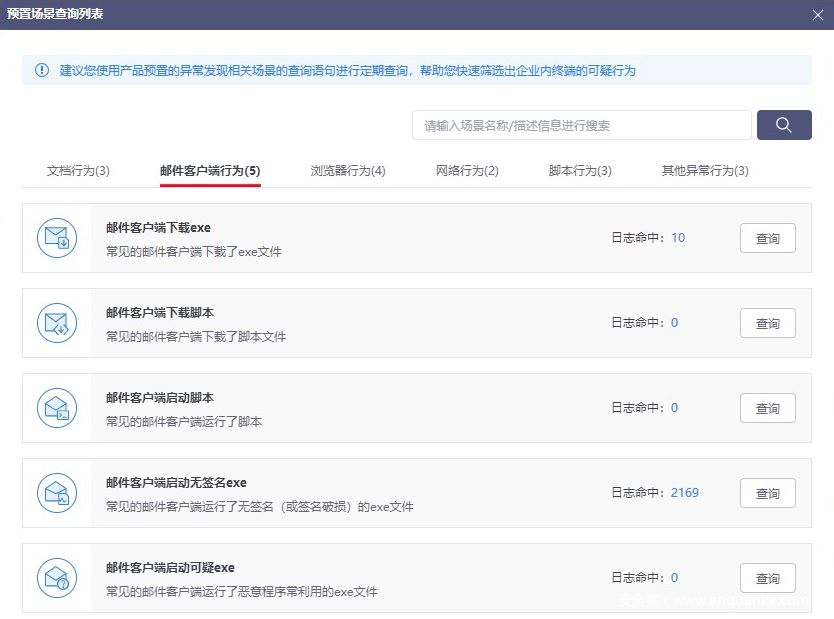Click the 邮件客户端下载脚本 envelope icon
834x619 pixels.
(x=56, y=323)
